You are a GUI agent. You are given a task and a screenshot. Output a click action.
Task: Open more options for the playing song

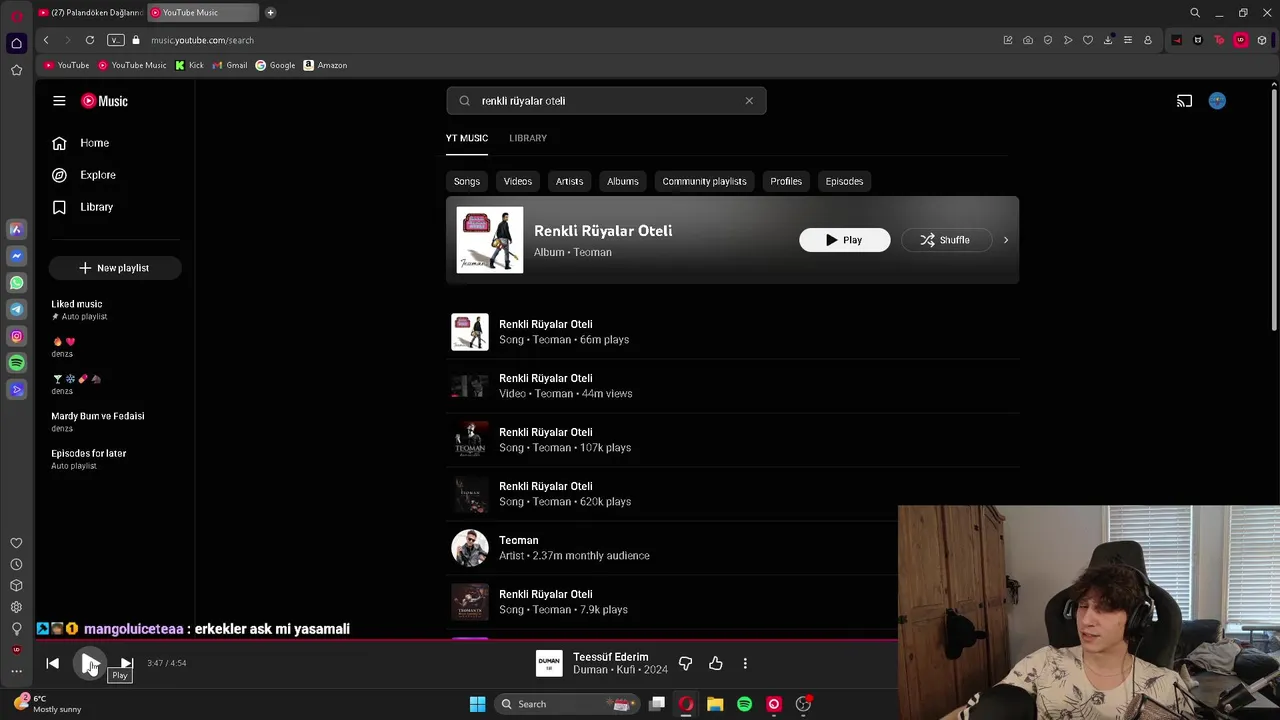coord(745,663)
